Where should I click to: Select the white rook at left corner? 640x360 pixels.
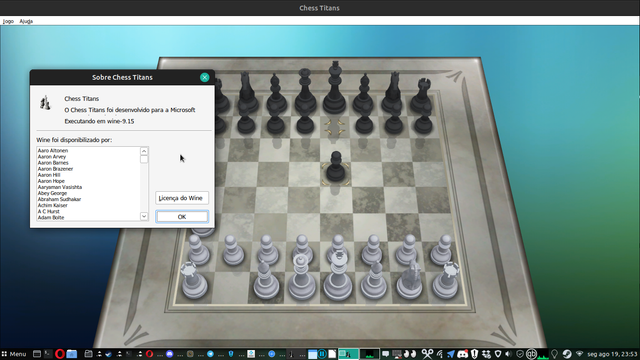click(x=193, y=280)
